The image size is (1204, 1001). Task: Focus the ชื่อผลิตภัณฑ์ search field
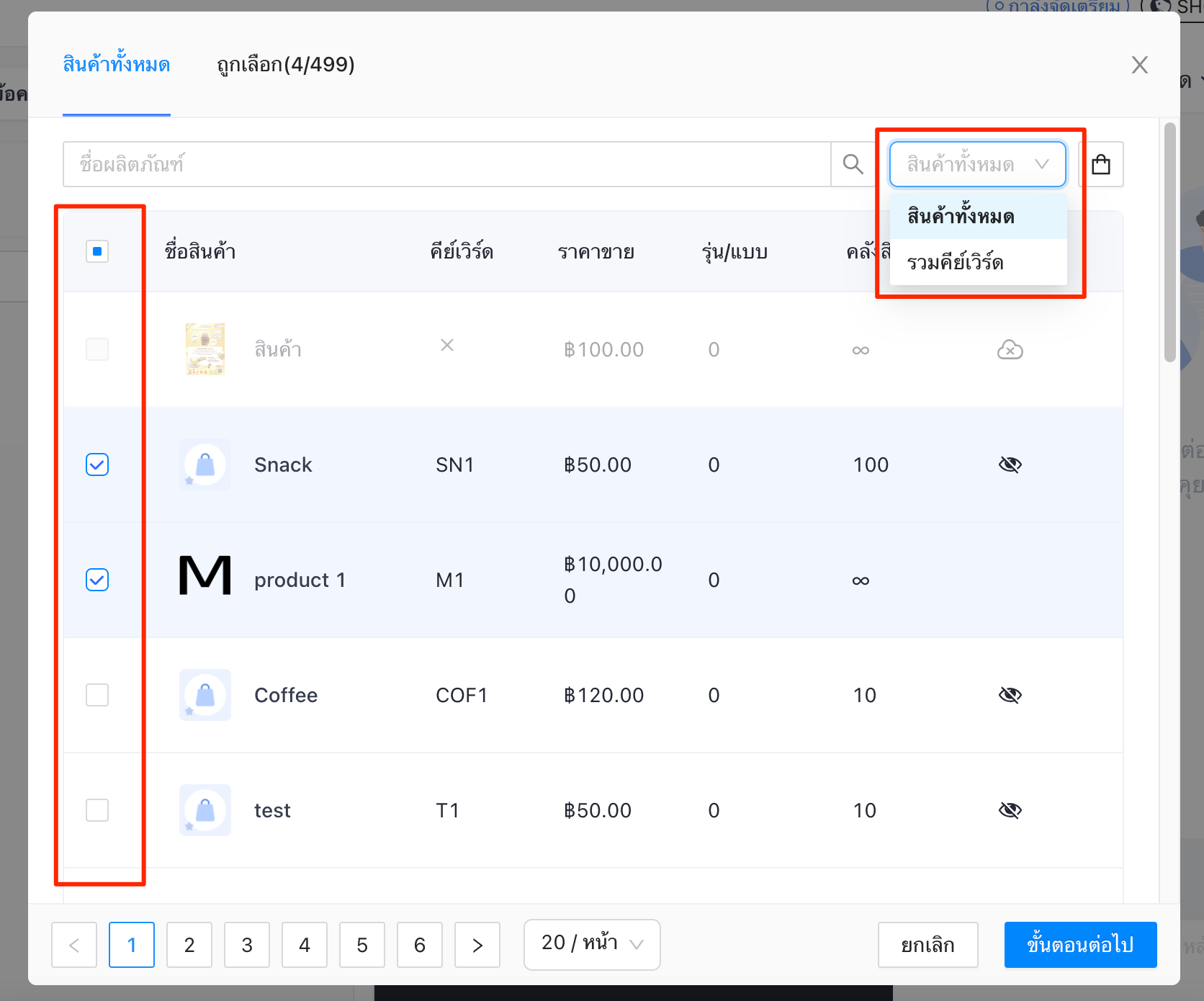[446, 164]
